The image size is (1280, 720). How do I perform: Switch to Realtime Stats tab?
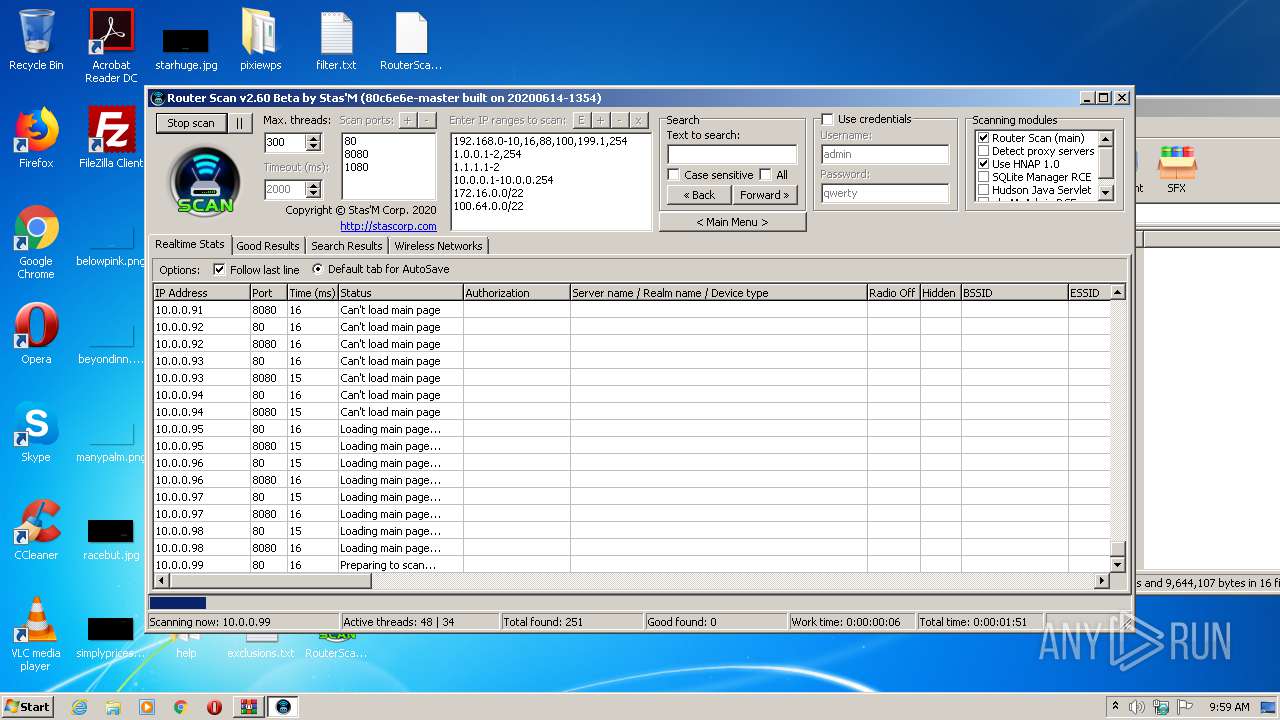190,245
